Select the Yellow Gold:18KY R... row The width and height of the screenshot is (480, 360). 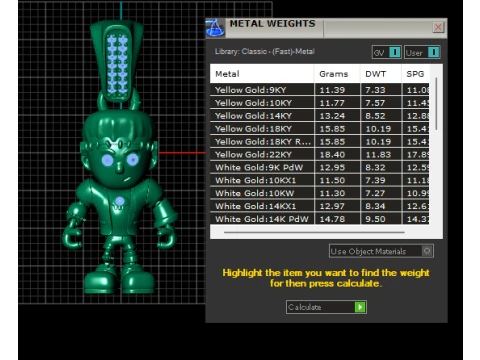[319, 142]
